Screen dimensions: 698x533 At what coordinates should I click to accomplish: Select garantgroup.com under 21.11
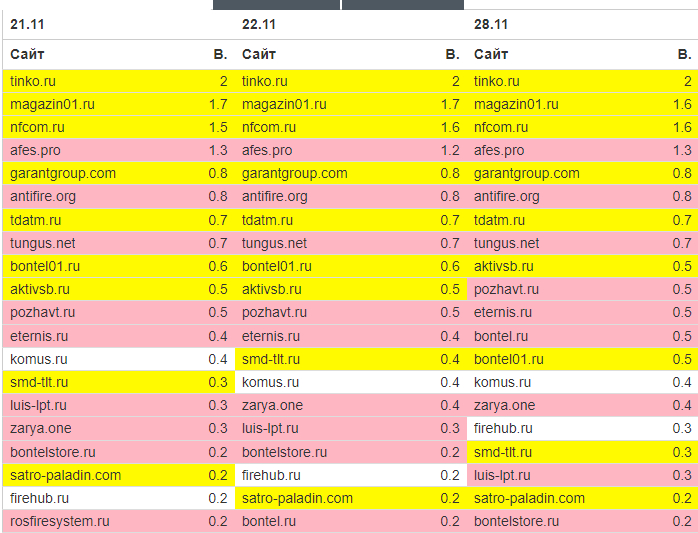63,173
